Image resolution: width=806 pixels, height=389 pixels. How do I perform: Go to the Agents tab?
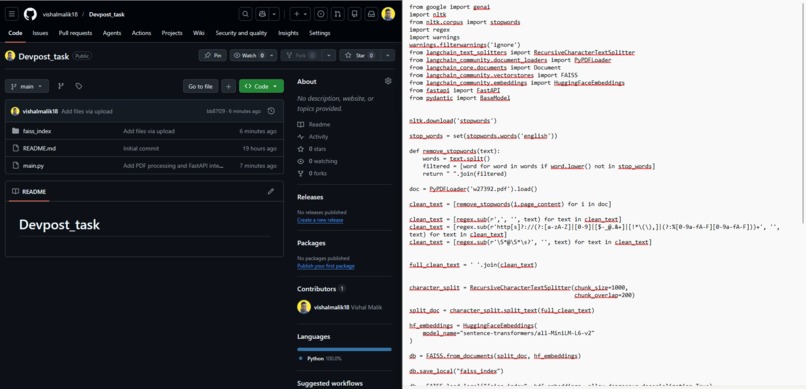[x=112, y=33]
